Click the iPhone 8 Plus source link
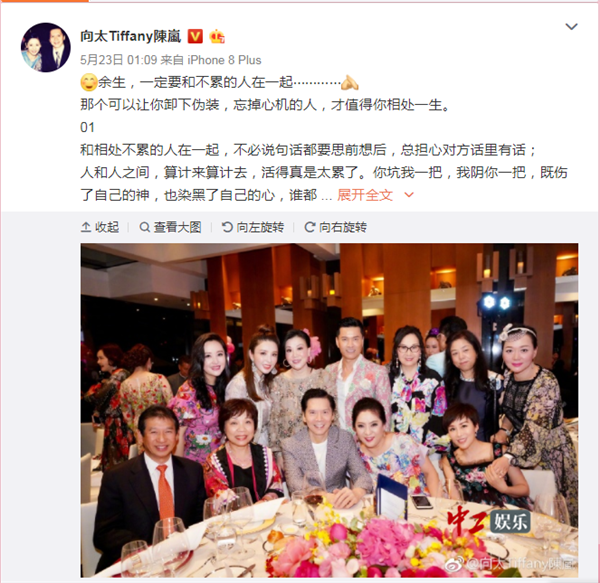Image resolution: width=600 pixels, height=583 pixels. tap(224, 60)
